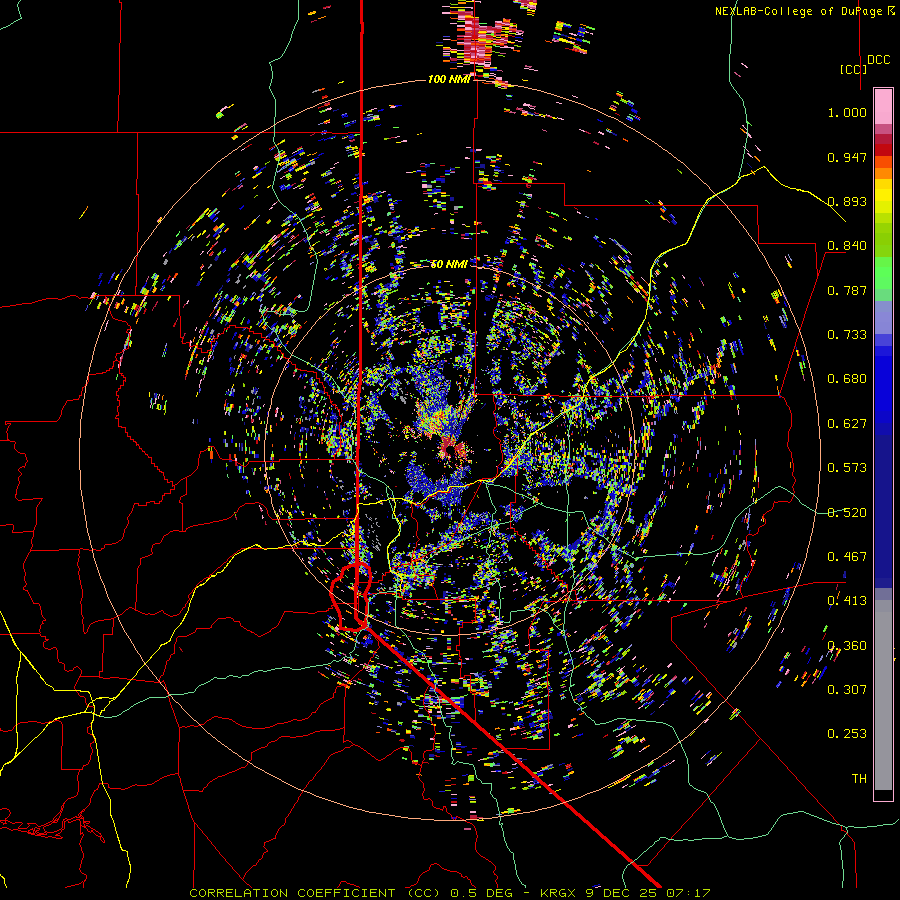Select the 0.307 legend value
Viewport: 900px width, 900px height.
(x=847, y=690)
